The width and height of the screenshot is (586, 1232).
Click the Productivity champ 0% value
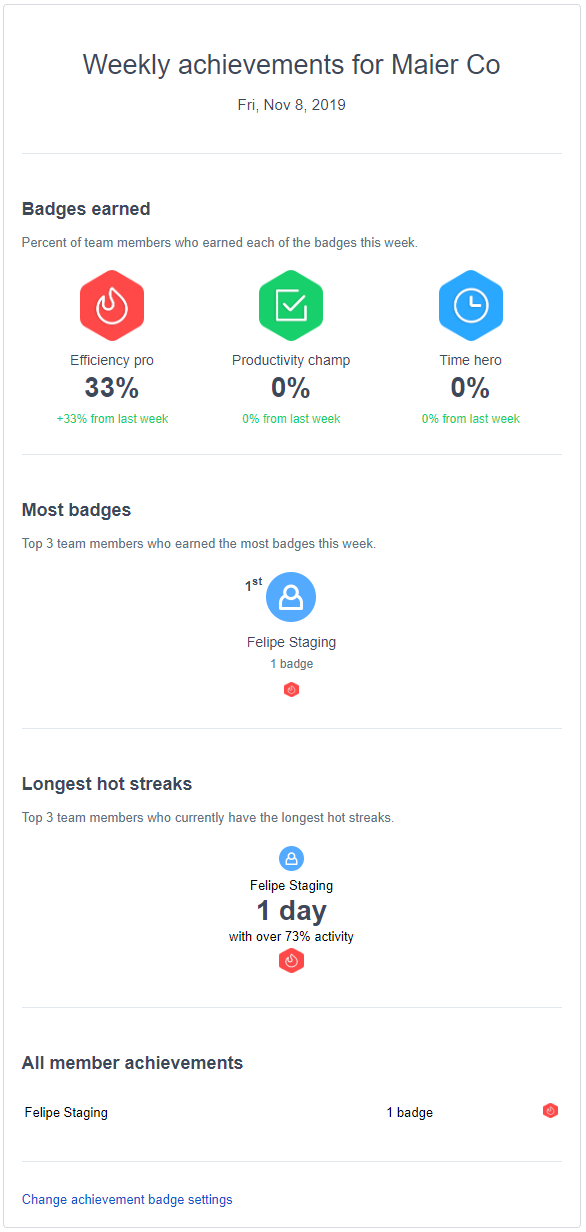point(291,387)
